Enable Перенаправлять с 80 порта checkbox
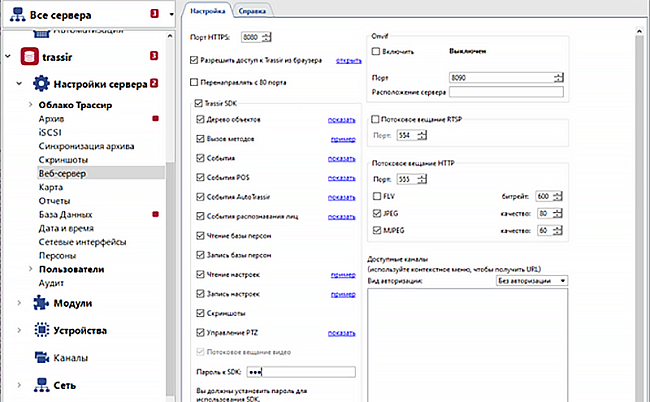650x402 pixels. [x=194, y=82]
